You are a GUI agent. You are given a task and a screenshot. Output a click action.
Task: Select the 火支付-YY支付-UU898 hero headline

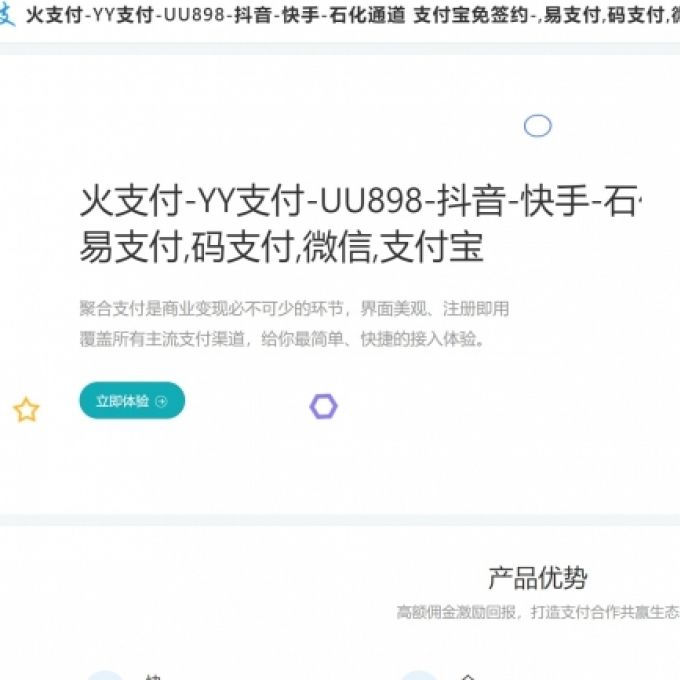tap(361, 201)
